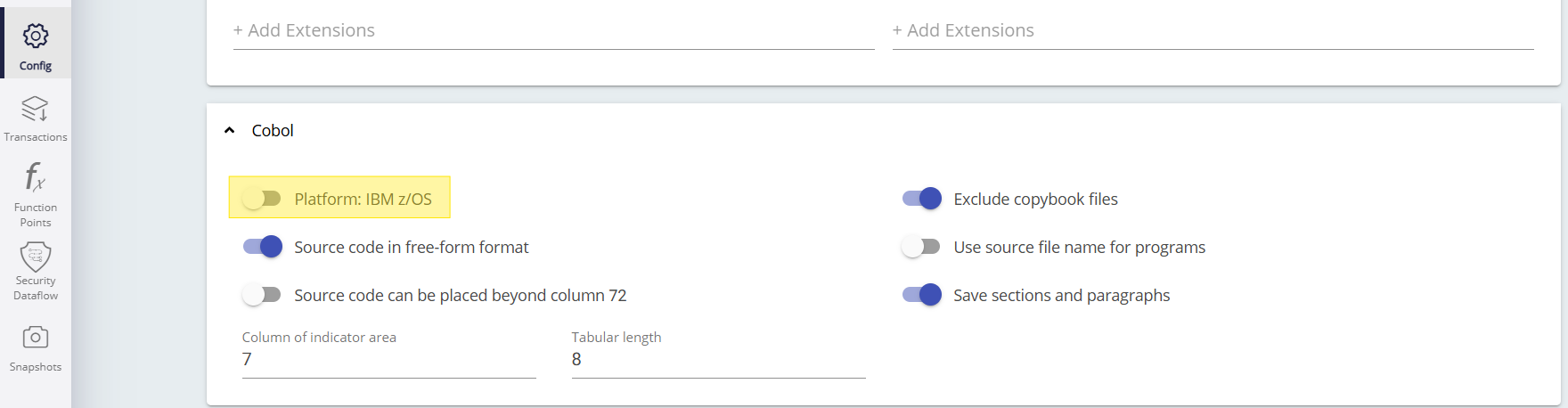Open the Snapshots camera icon
The width and height of the screenshot is (1568, 408).
(36, 338)
